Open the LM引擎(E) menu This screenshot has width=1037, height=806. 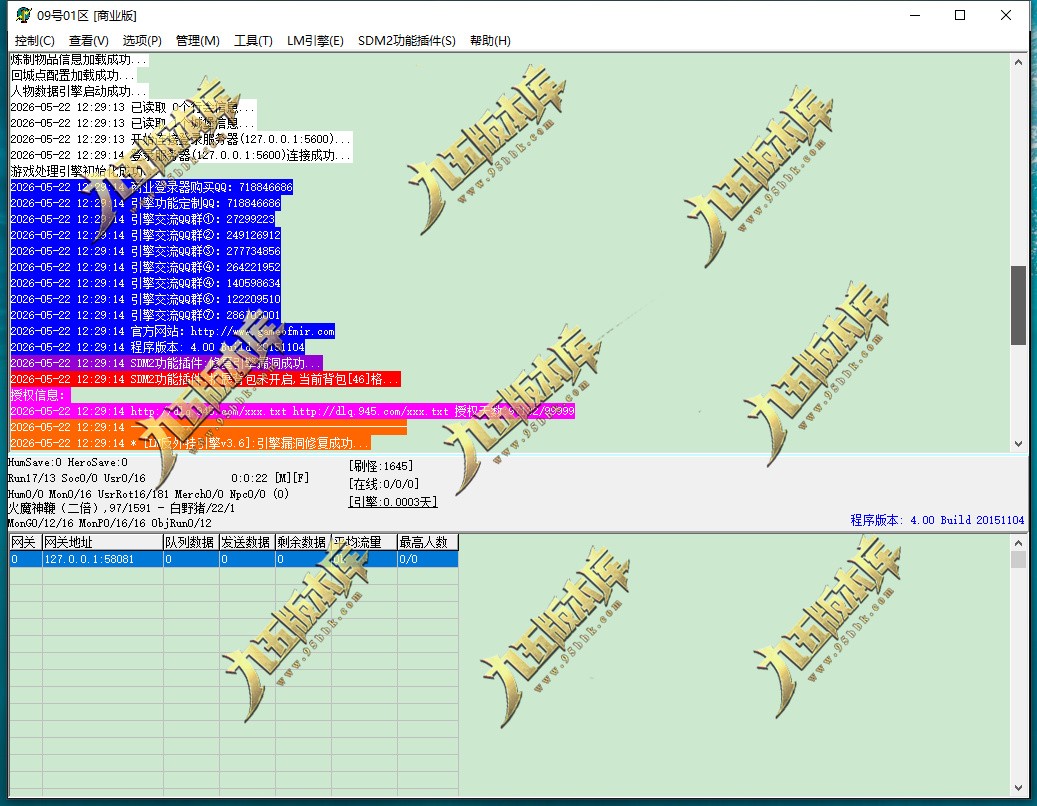[x=315, y=41]
